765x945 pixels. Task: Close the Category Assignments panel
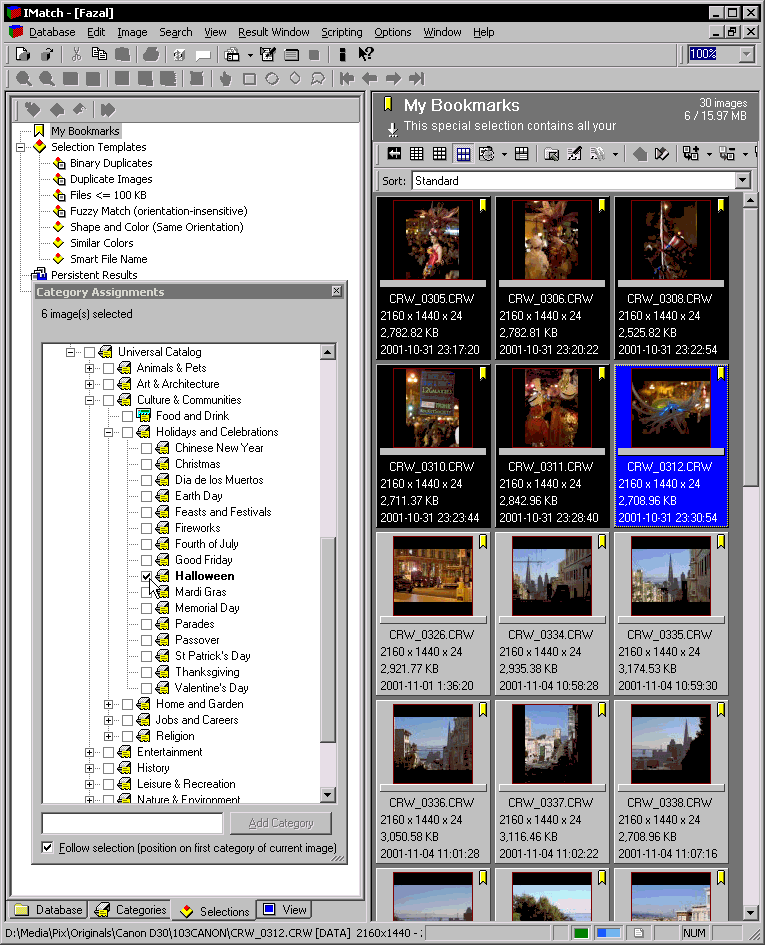[x=337, y=291]
